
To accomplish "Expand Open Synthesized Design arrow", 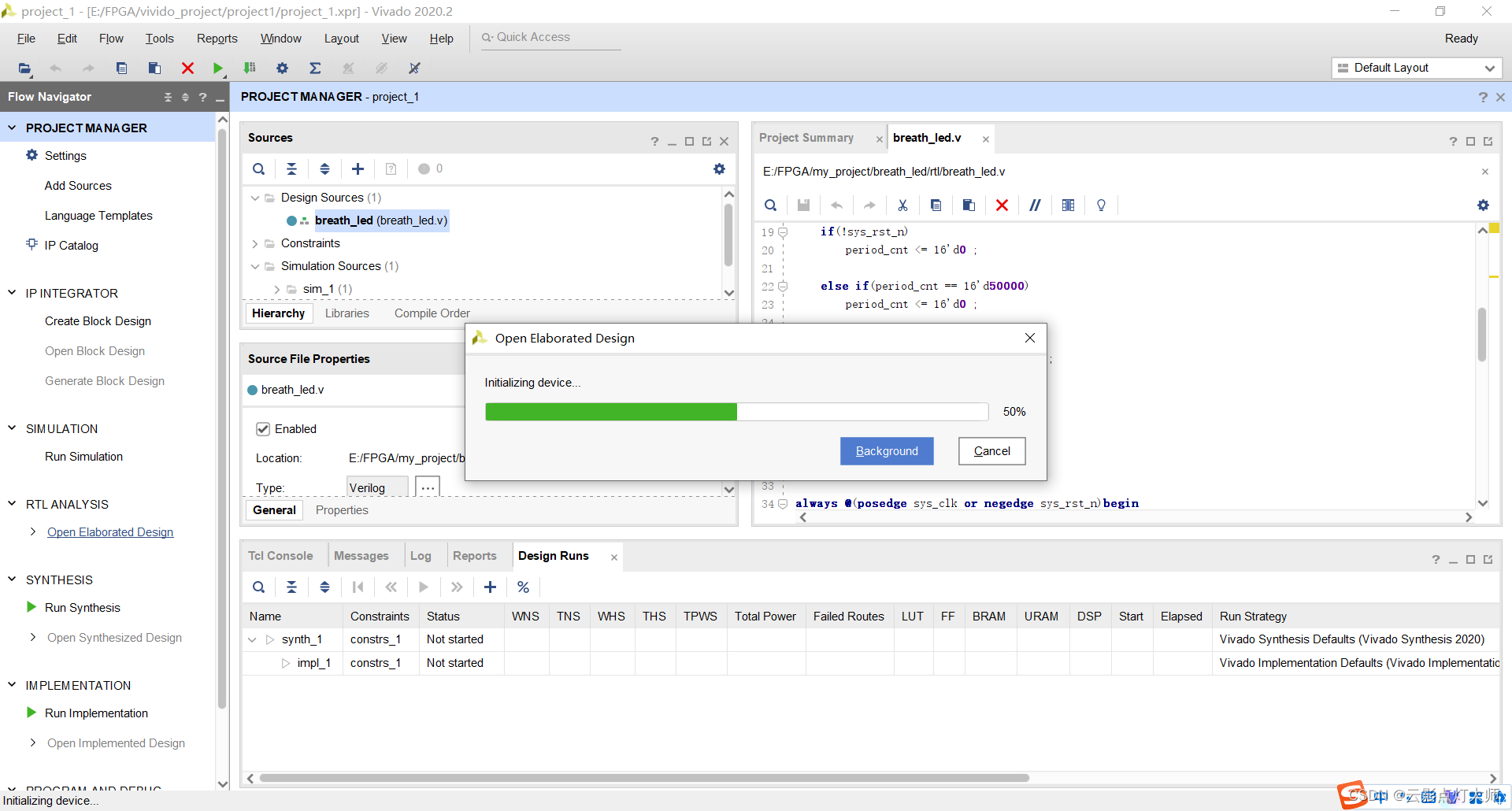I will pyautogui.click(x=32, y=637).
